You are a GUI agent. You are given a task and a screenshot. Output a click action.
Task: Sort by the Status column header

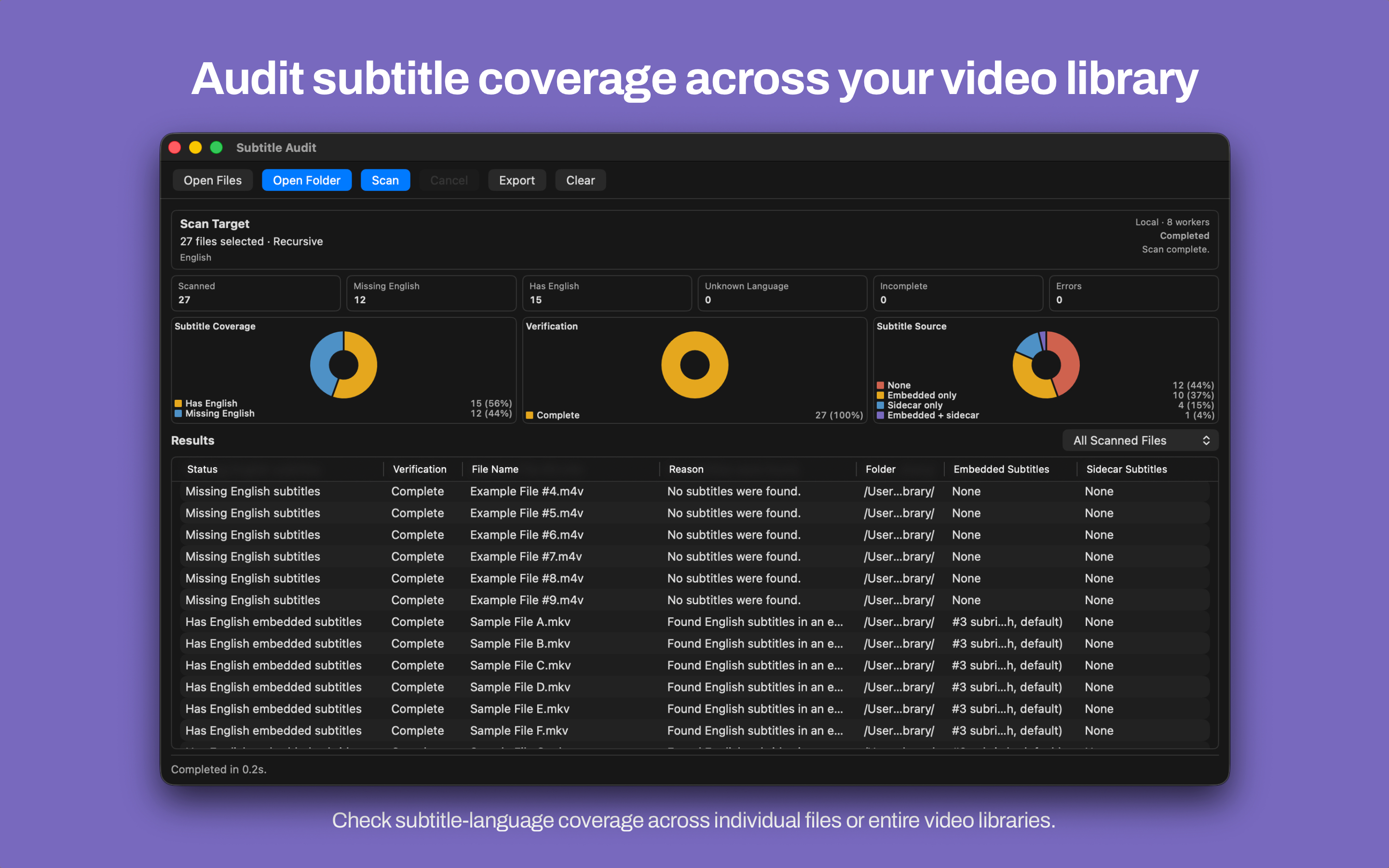202,469
